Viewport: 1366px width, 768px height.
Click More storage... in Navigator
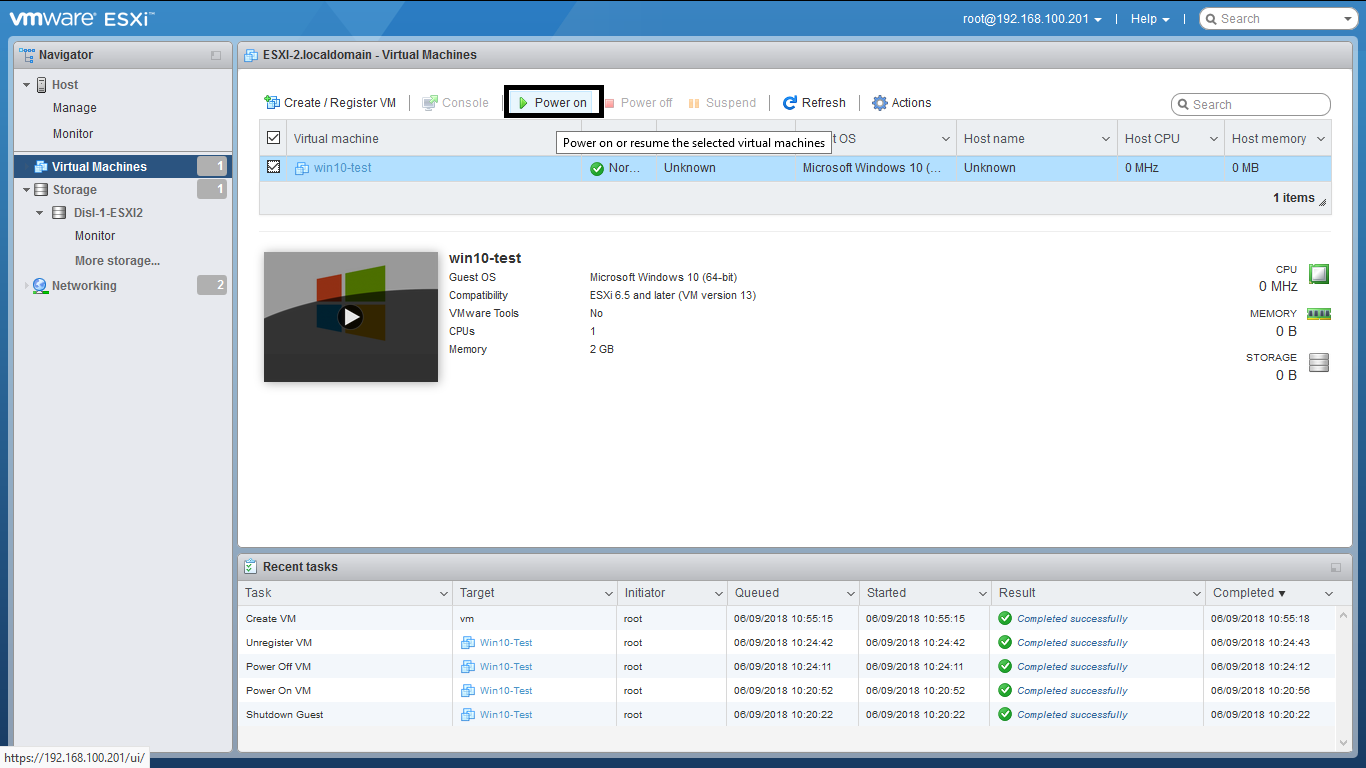pyautogui.click(x=117, y=261)
